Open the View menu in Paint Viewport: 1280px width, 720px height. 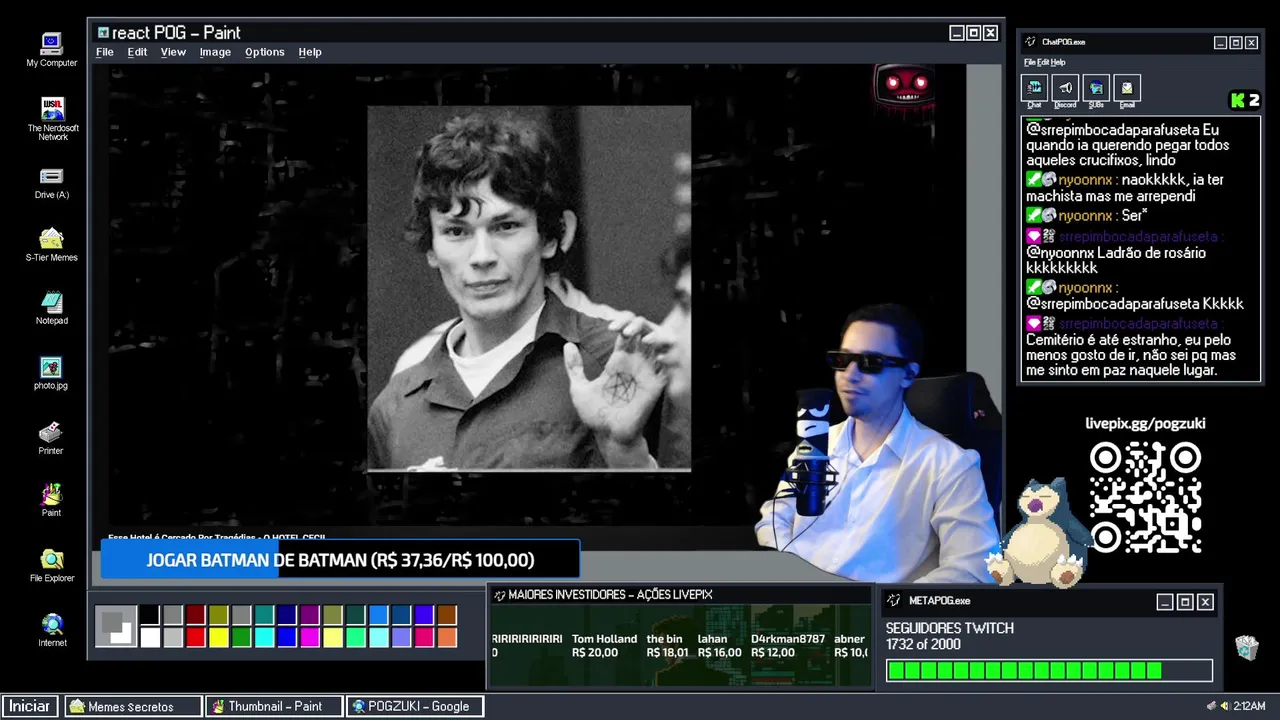[173, 52]
